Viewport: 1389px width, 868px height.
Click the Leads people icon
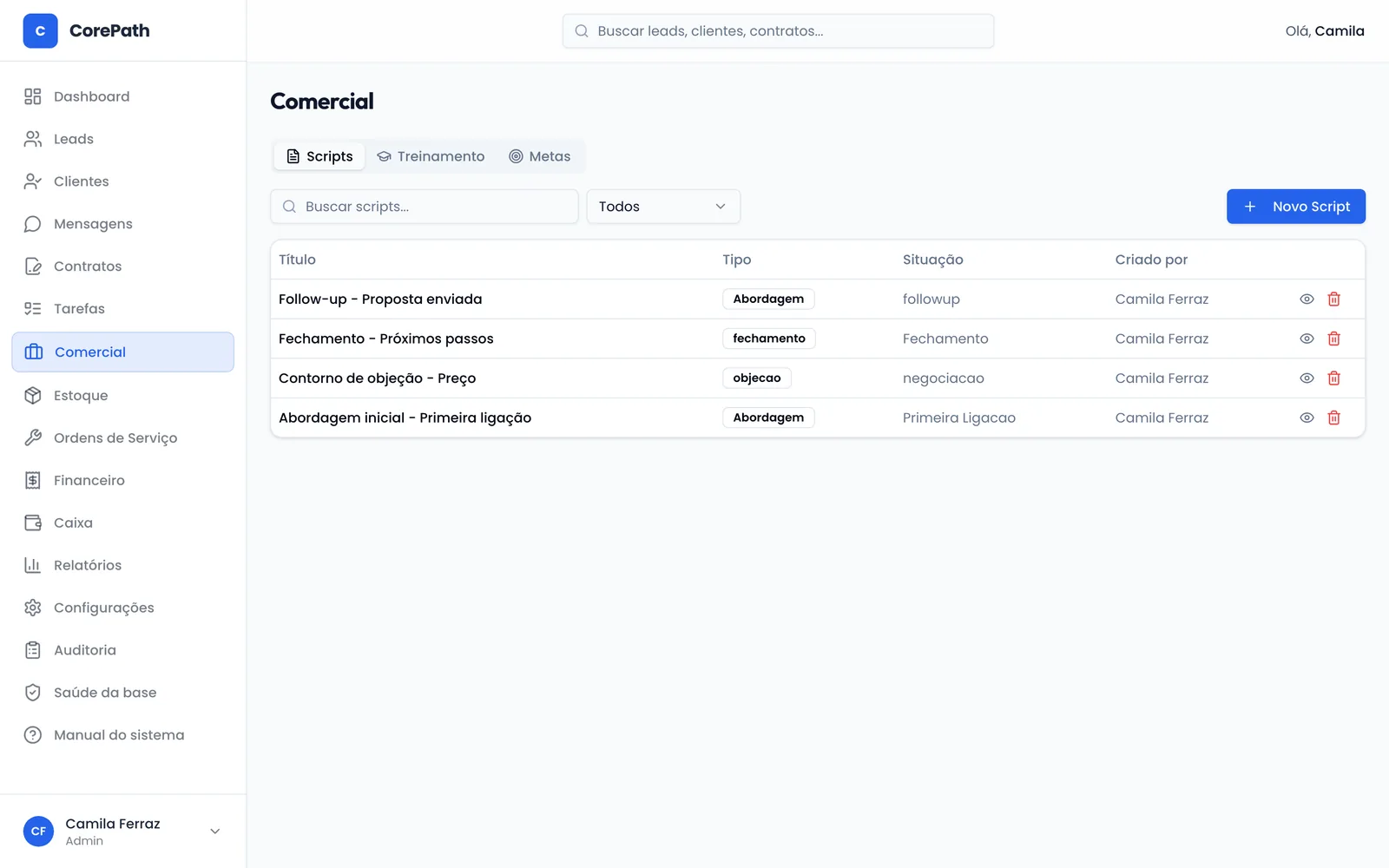point(33,139)
